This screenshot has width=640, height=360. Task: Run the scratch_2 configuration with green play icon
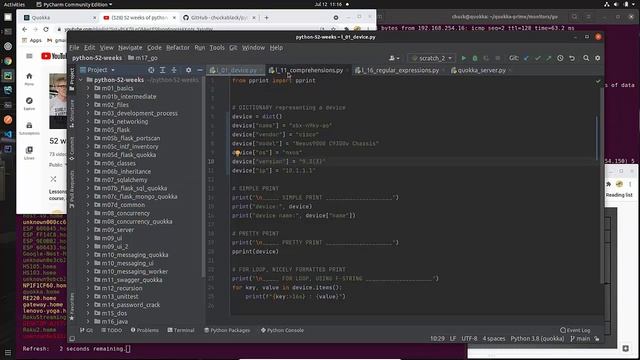point(463,58)
